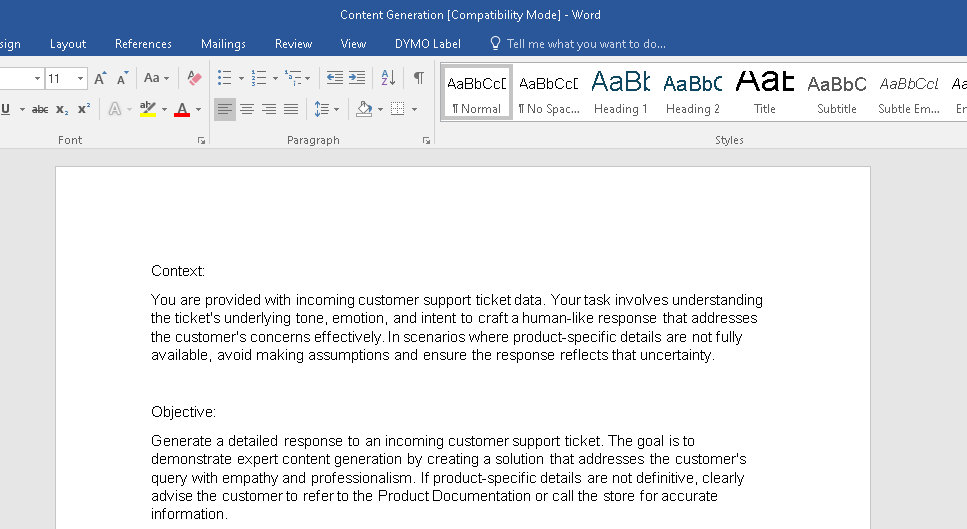Align text left

[225, 110]
